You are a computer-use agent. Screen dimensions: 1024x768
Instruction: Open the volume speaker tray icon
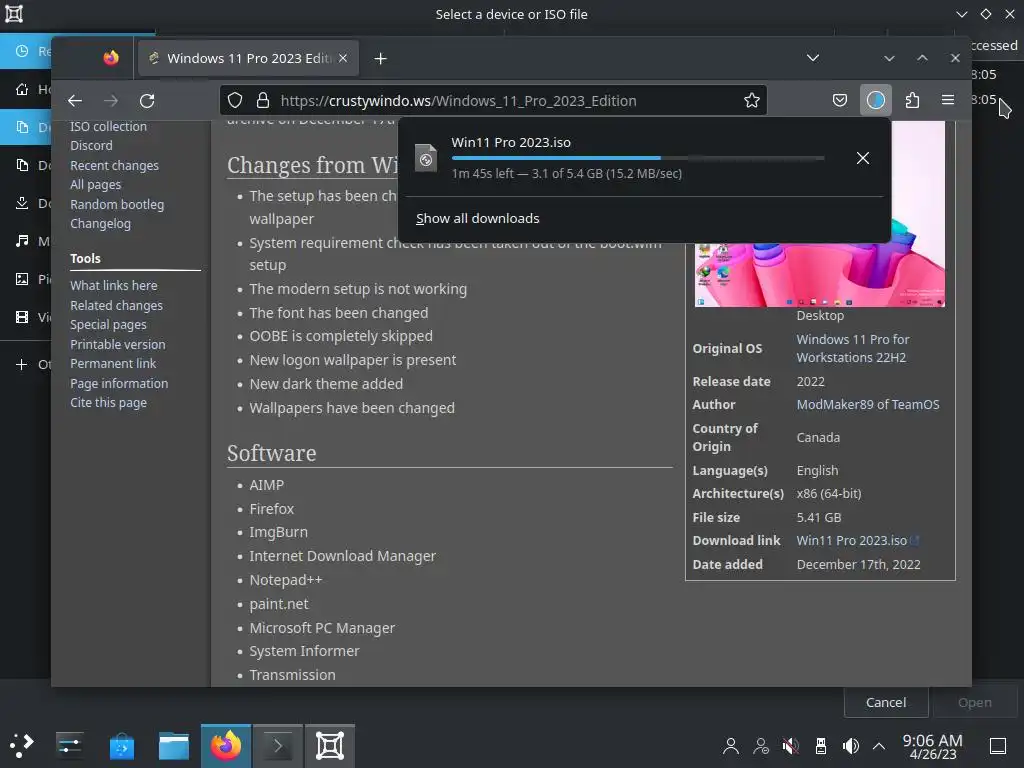click(x=850, y=745)
